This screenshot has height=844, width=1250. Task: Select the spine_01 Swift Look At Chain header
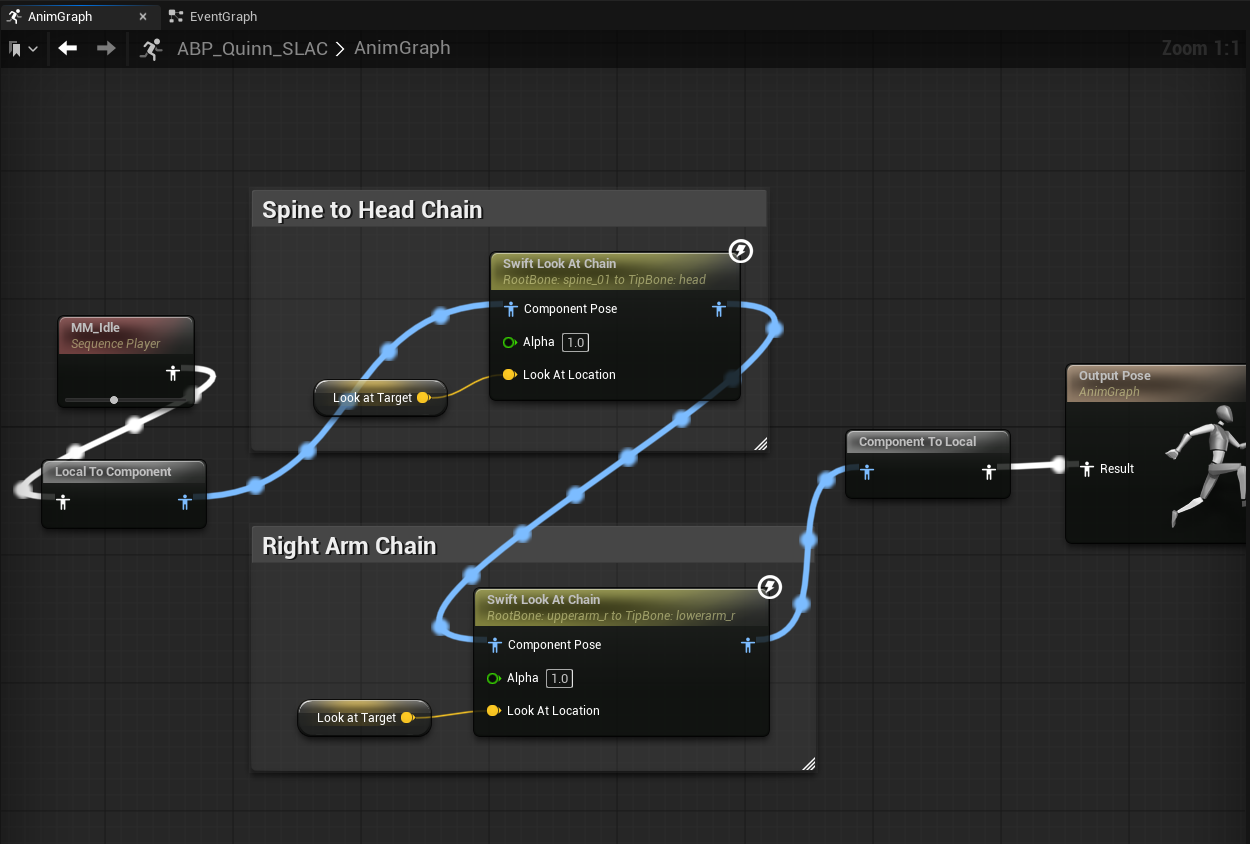(x=614, y=272)
